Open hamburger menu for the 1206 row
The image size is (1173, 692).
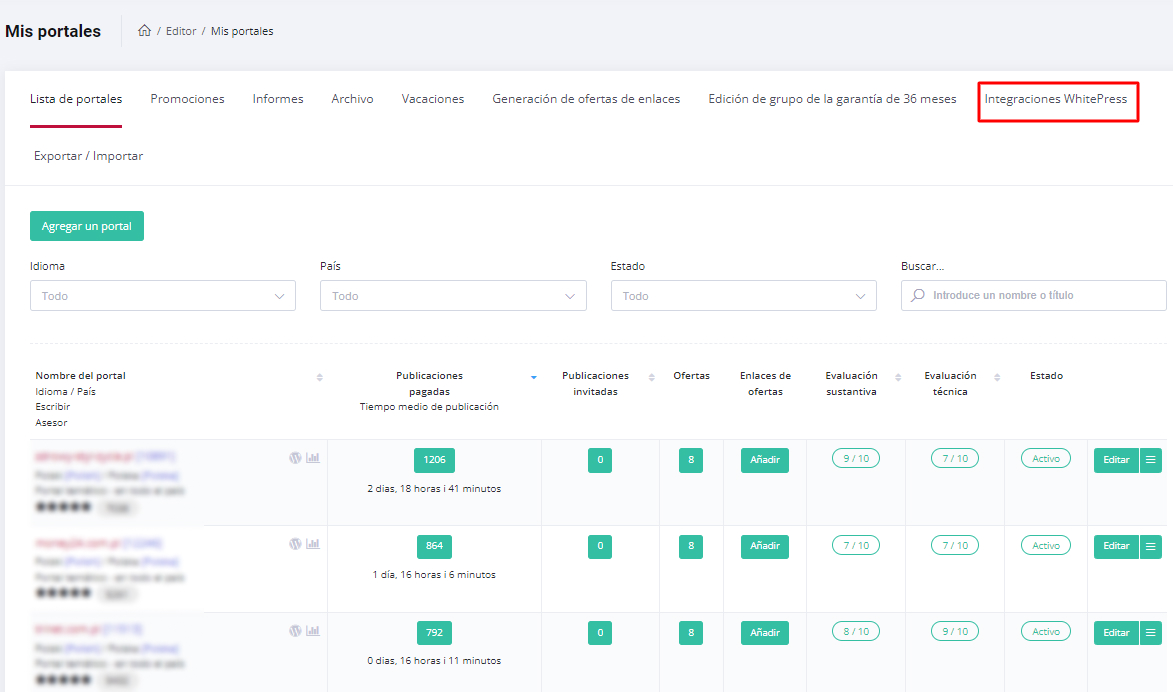point(1151,460)
